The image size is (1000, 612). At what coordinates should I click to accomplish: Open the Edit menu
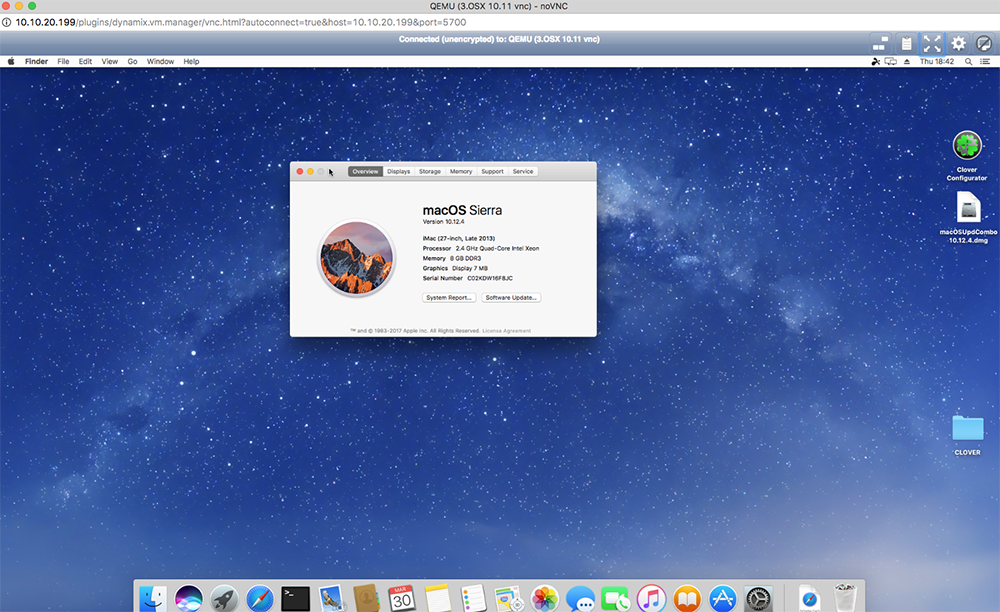(x=85, y=61)
